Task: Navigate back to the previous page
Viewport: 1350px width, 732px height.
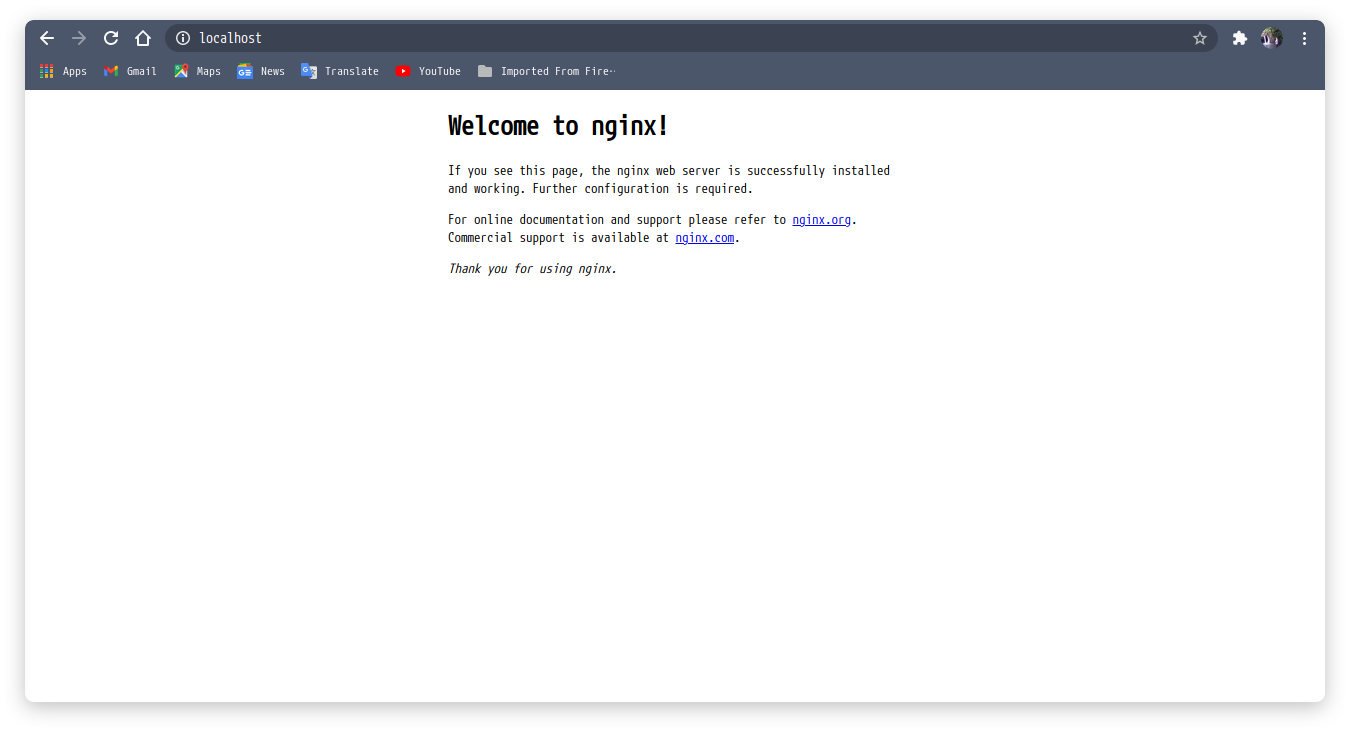Action: [x=46, y=37]
